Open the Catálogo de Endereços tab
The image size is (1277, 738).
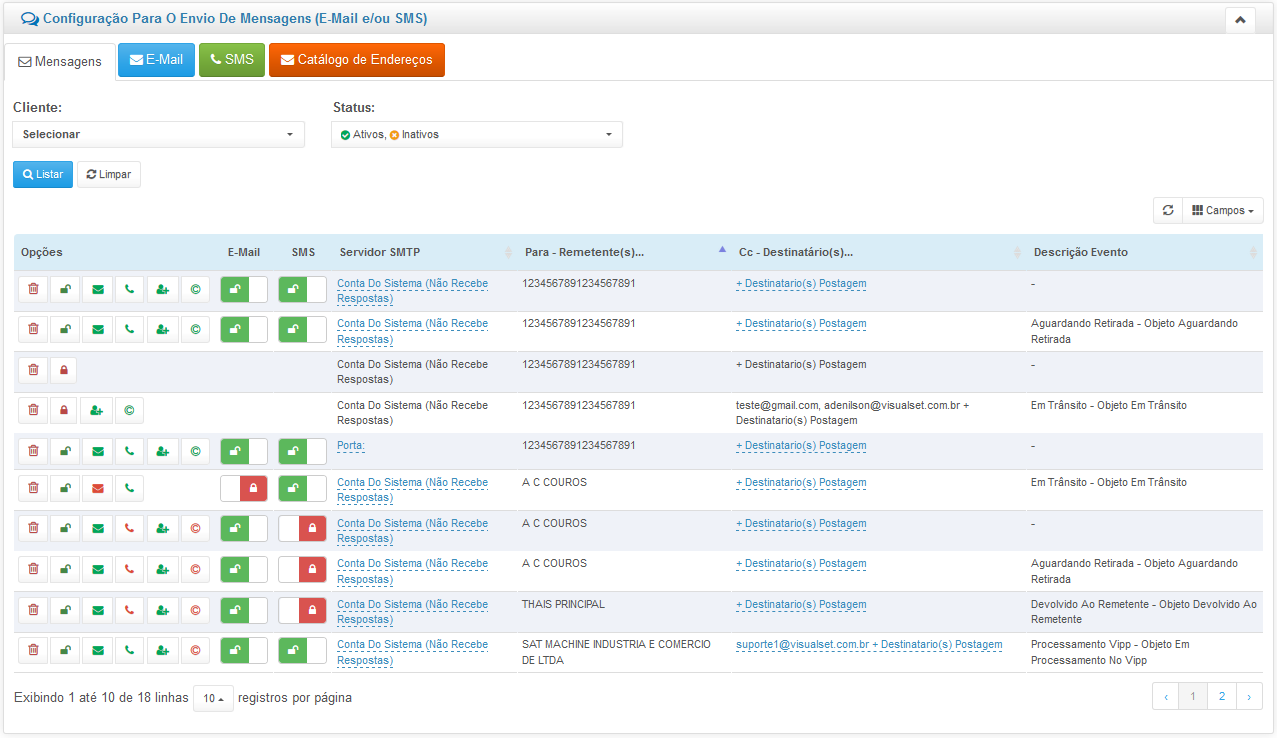click(356, 60)
